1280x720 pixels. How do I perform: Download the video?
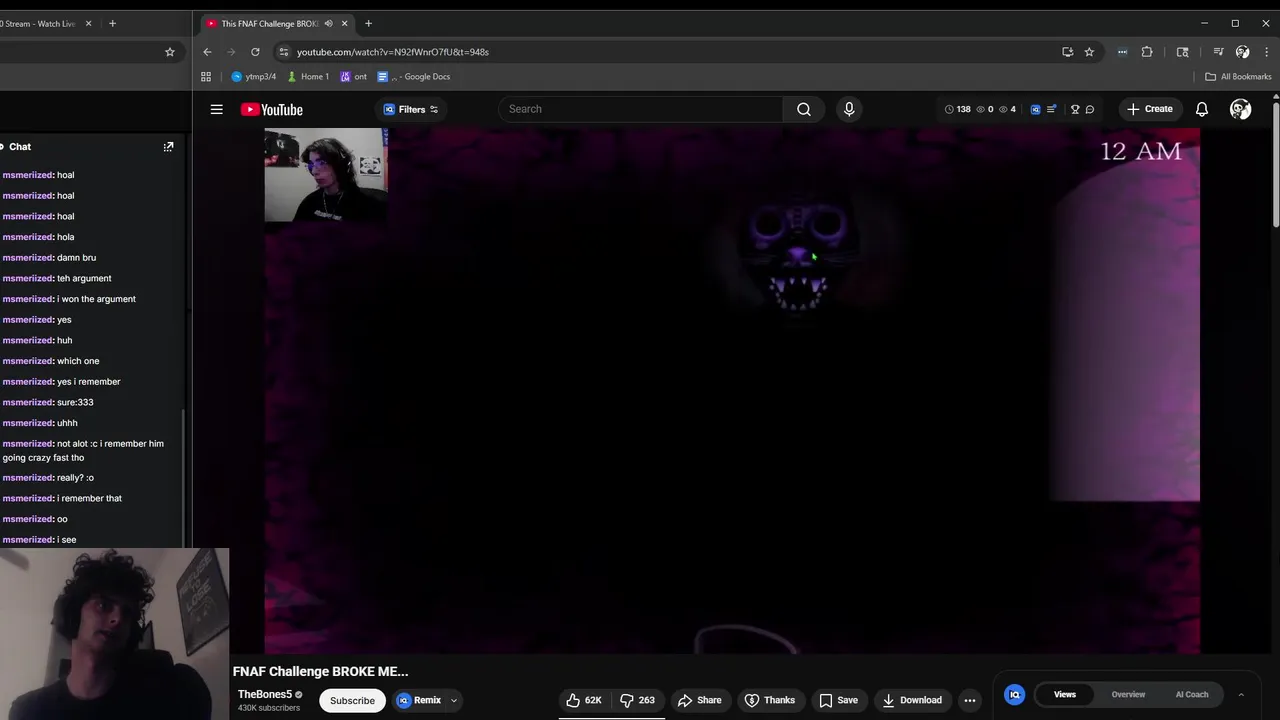pyautogui.click(x=911, y=700)
